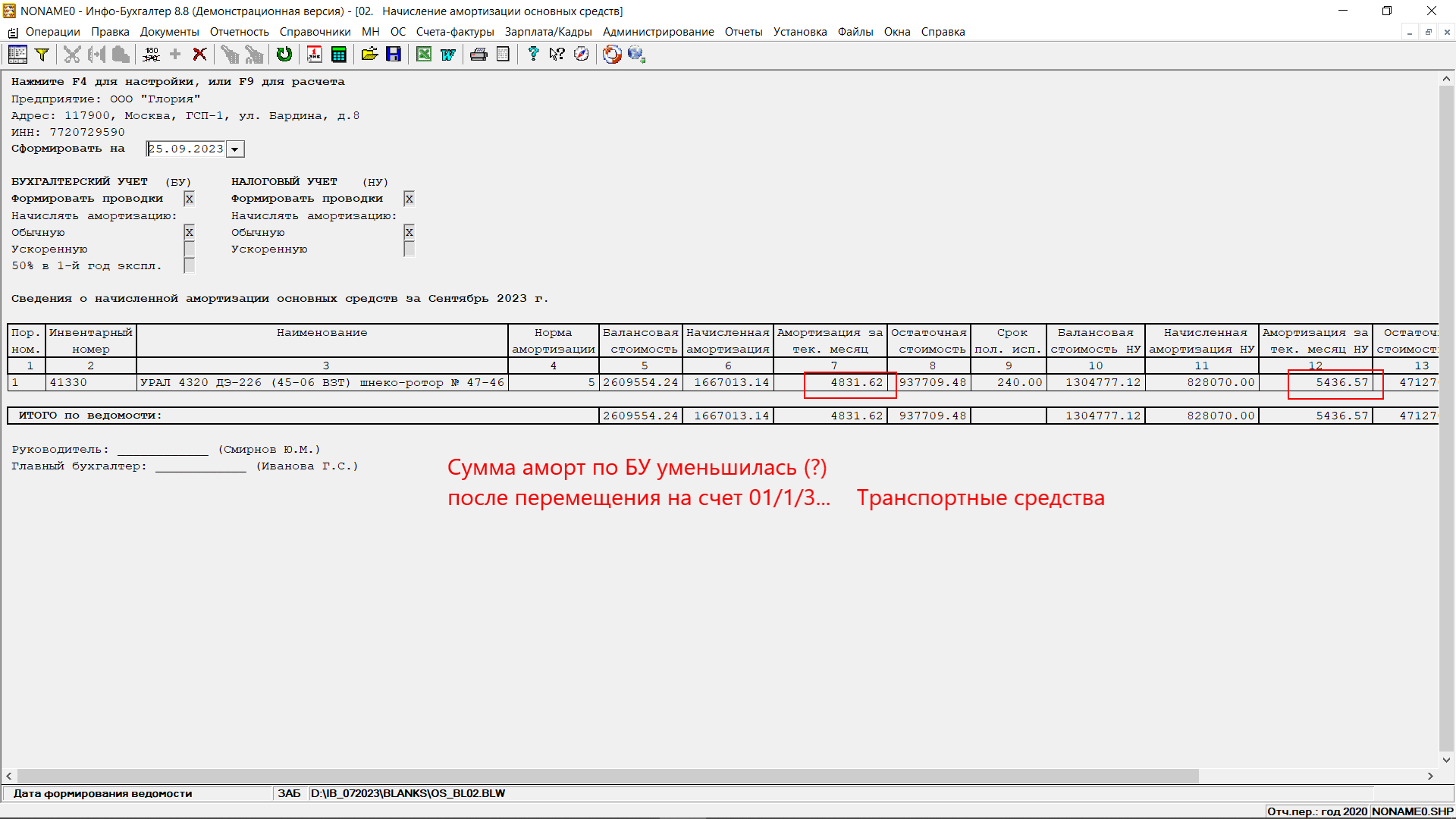This screenshot has width=1456, height=819.
Task: Toggle БУ 'Формировать проводки' checkbox
Action: [189, 199]
